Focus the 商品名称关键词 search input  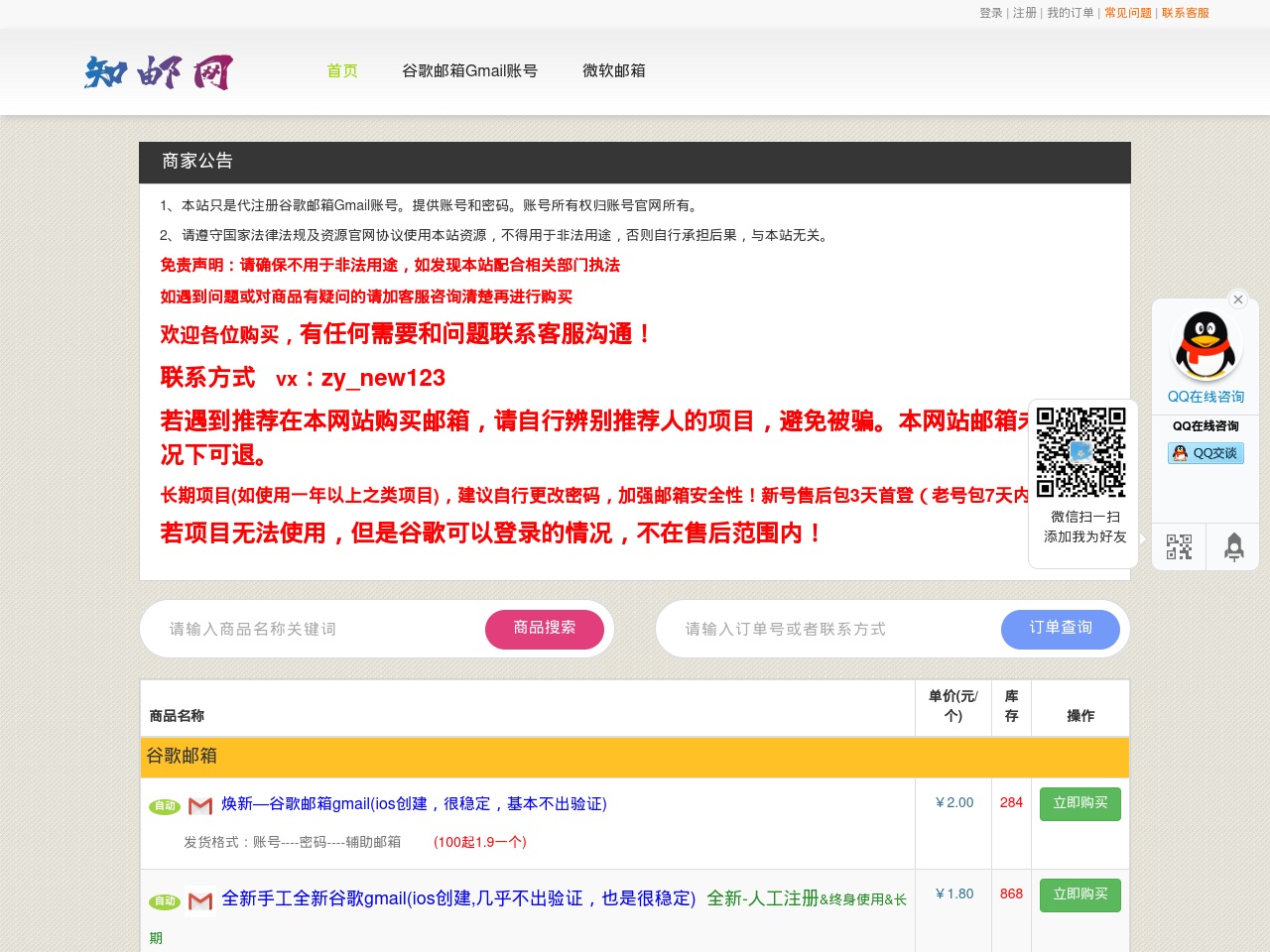pos(317,629)
